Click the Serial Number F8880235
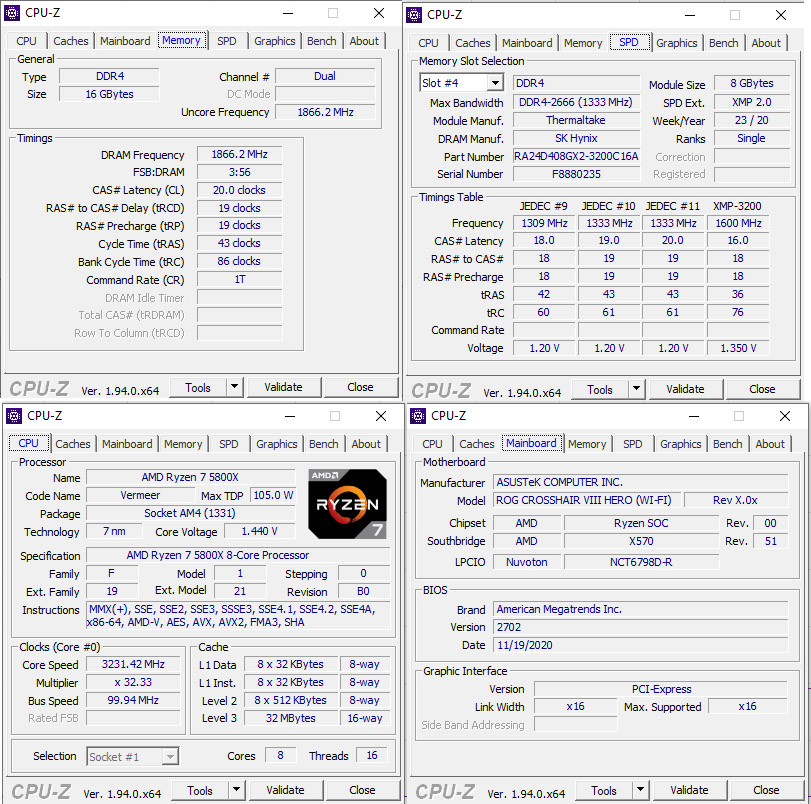 576,174
